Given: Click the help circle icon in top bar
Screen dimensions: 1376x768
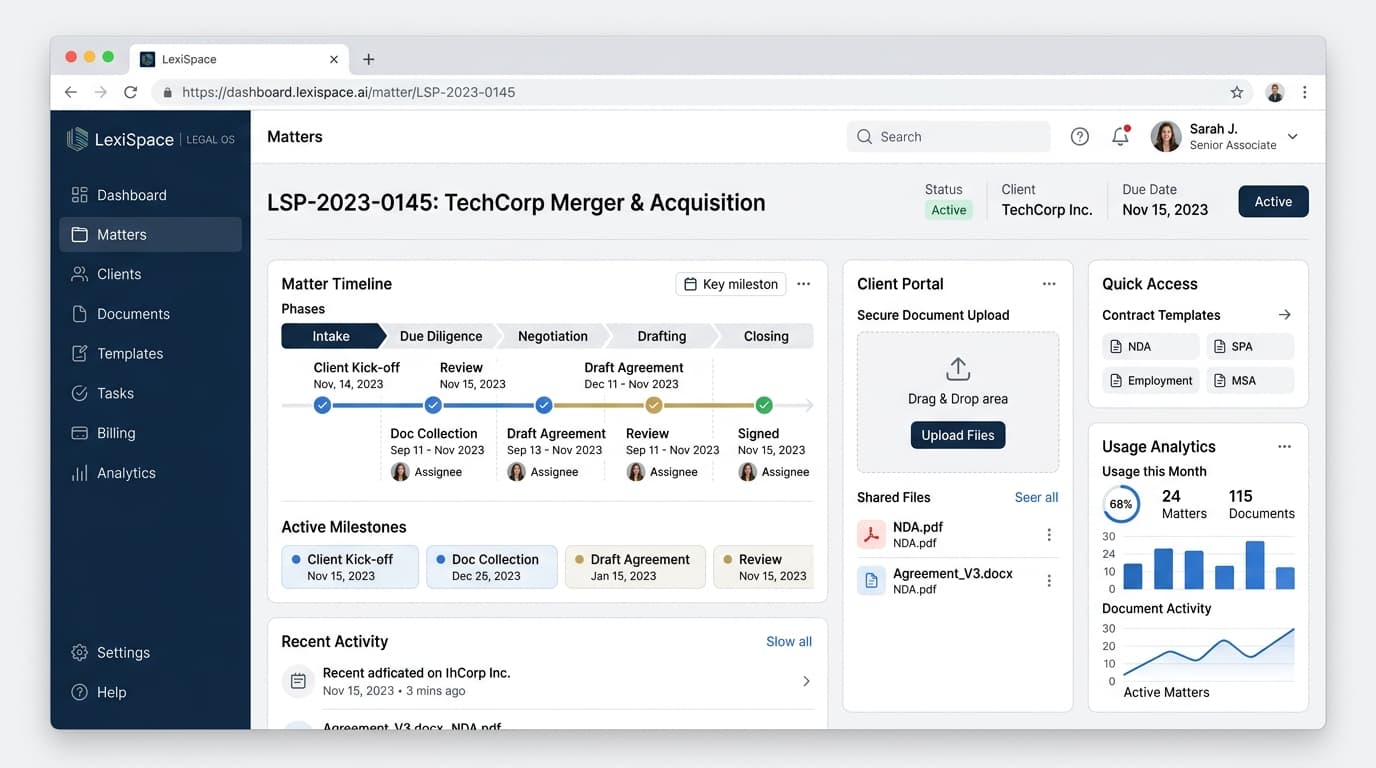Looking at the screenshot, I should click(1080, 137).
